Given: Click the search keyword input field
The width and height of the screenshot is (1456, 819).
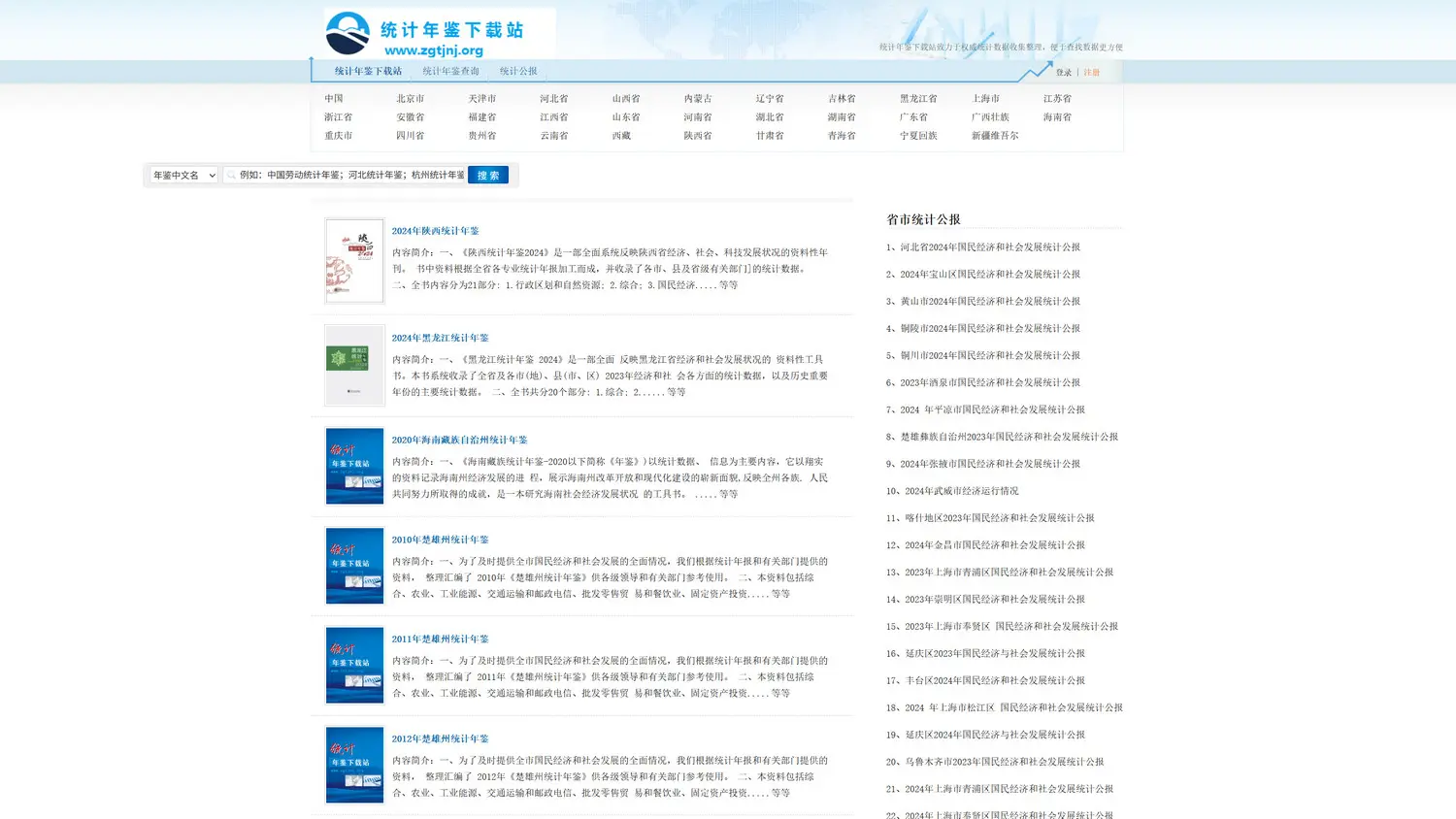Looking at the screenshot, I should (x=351, y=175).
